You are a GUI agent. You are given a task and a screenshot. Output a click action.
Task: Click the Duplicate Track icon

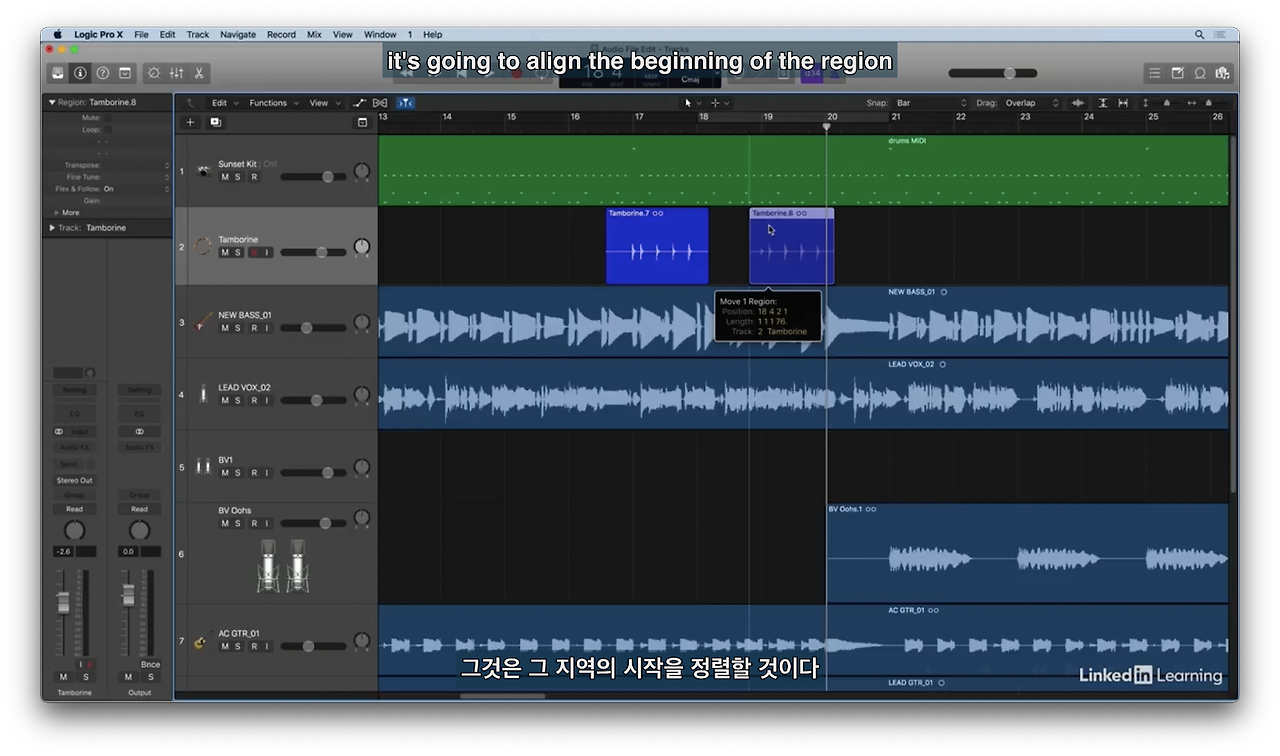pos(215,122)
